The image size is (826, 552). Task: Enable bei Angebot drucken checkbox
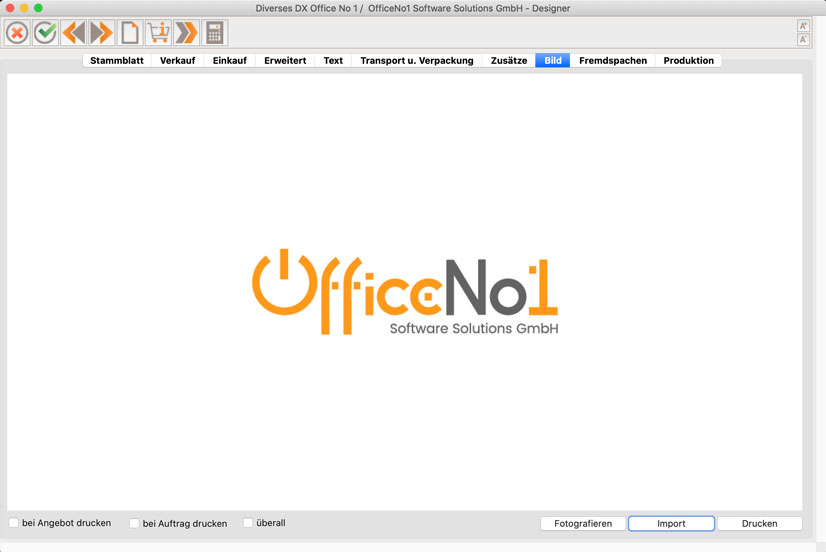click(14, 523)
